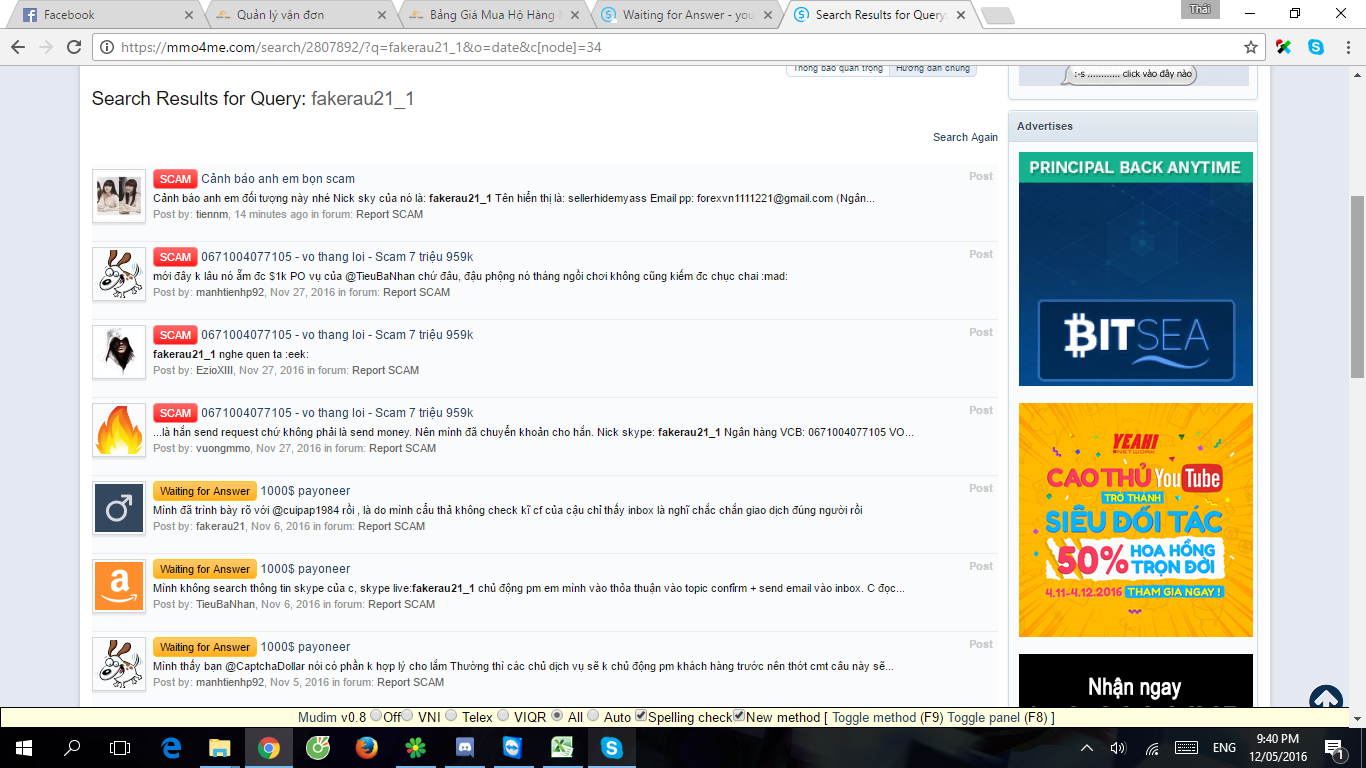This screenshot has width=1366, height=768.
Task: Change the ENG input language
Action: (1224, 748)
